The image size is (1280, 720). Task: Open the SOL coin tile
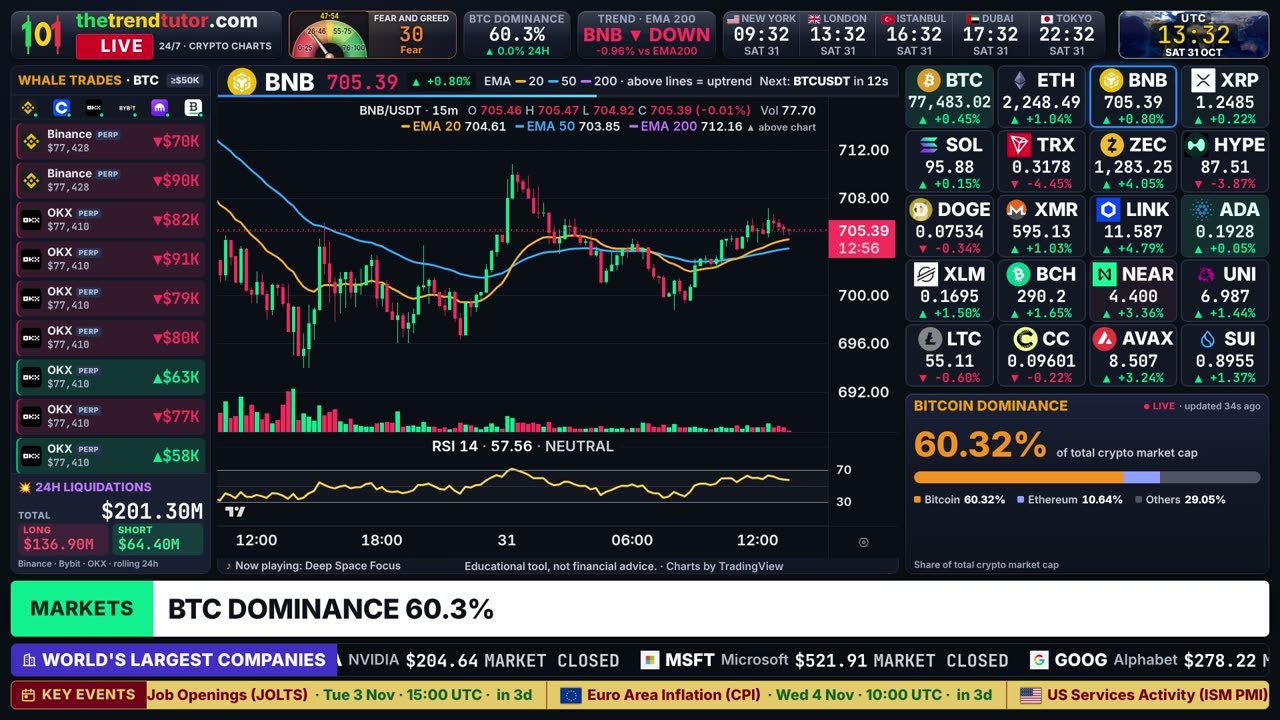tap(949, 162)
